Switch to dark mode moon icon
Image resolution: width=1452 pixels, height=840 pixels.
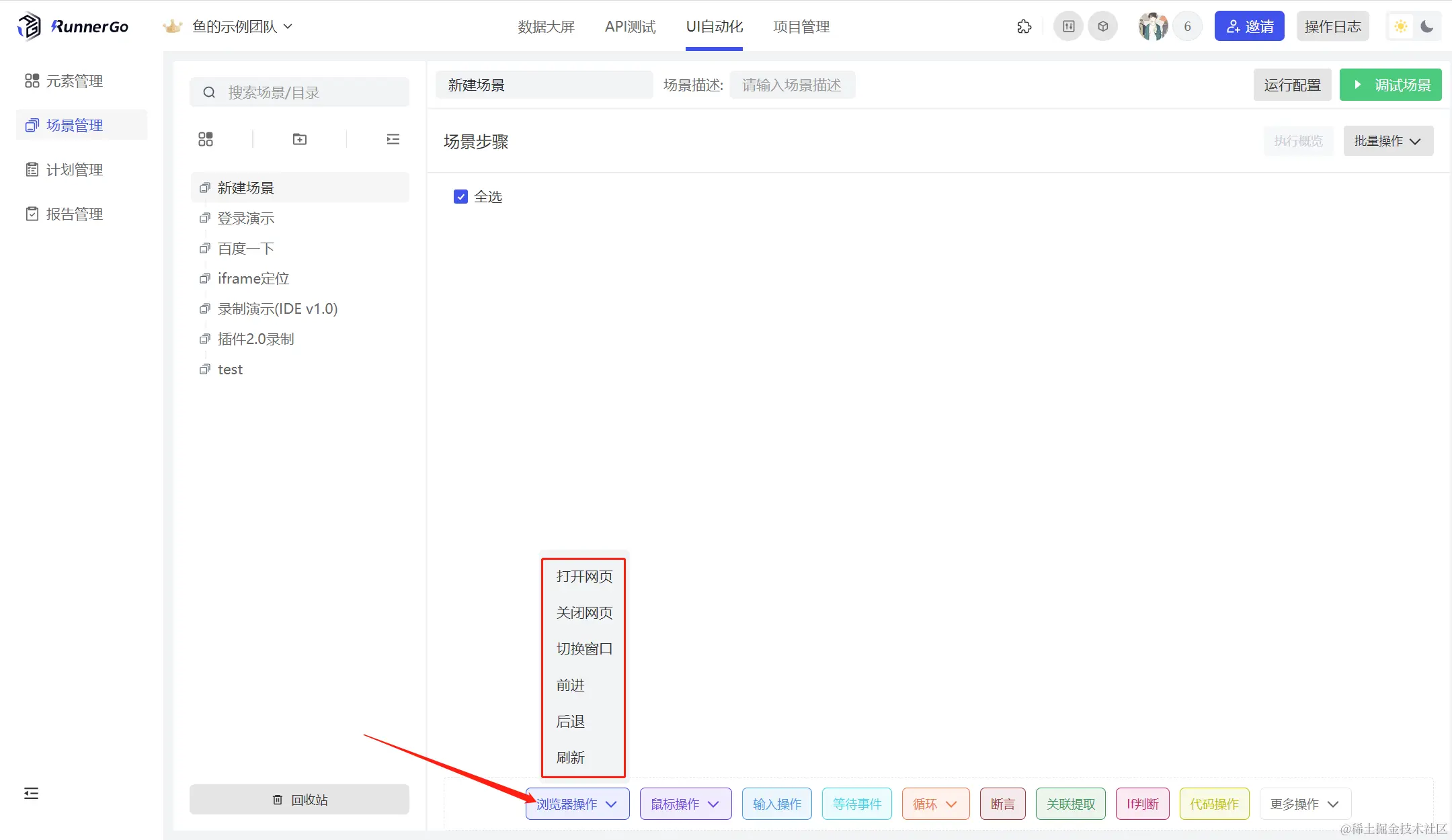[1426, 27]
